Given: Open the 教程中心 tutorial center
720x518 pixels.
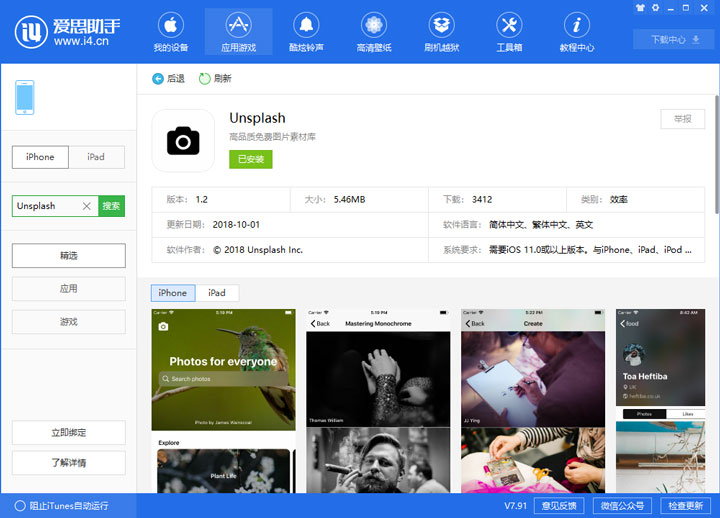Looking at the screenshot, I should [577, 32].
